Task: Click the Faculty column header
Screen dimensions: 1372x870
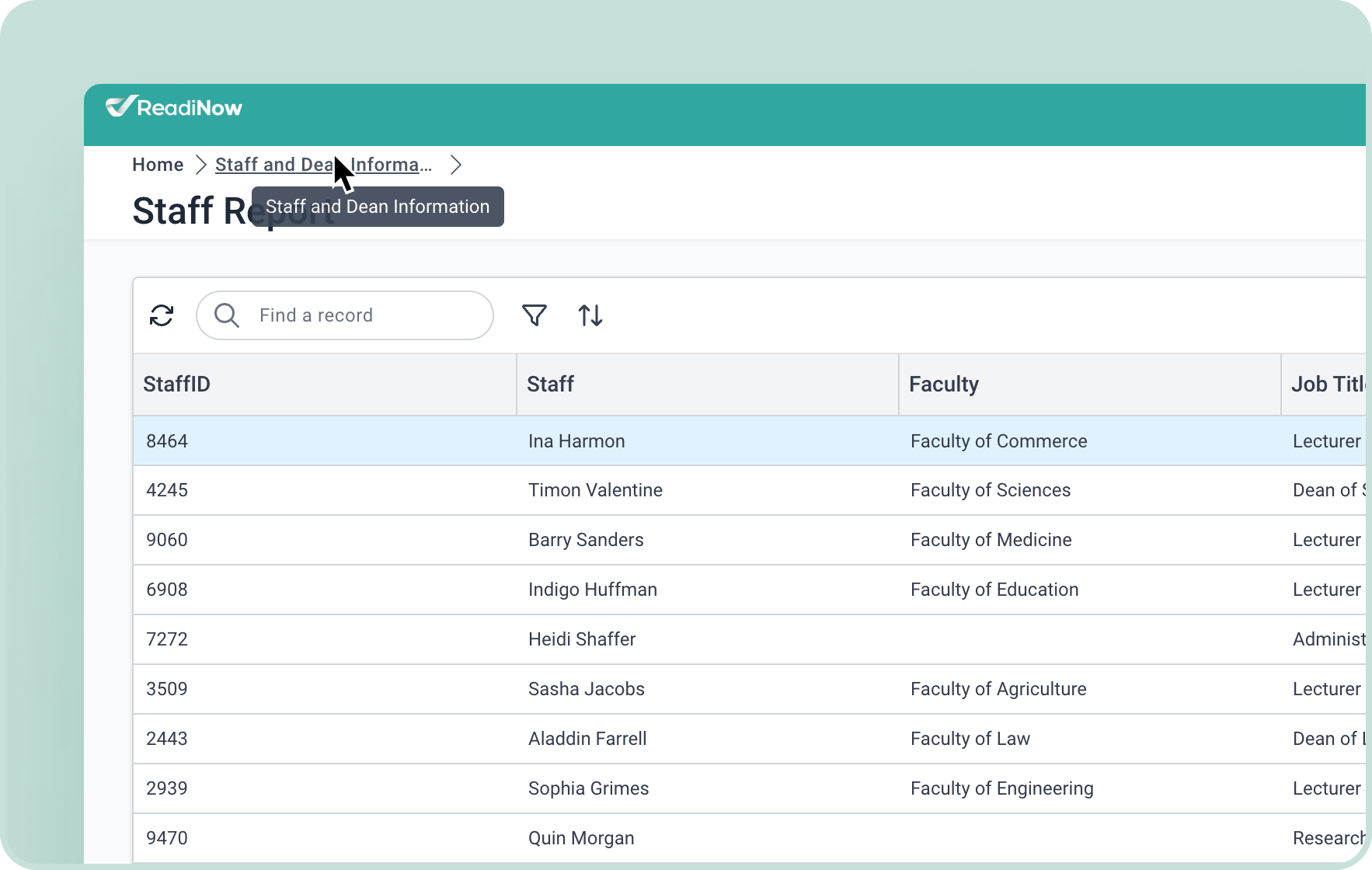Action: point(943,385)
